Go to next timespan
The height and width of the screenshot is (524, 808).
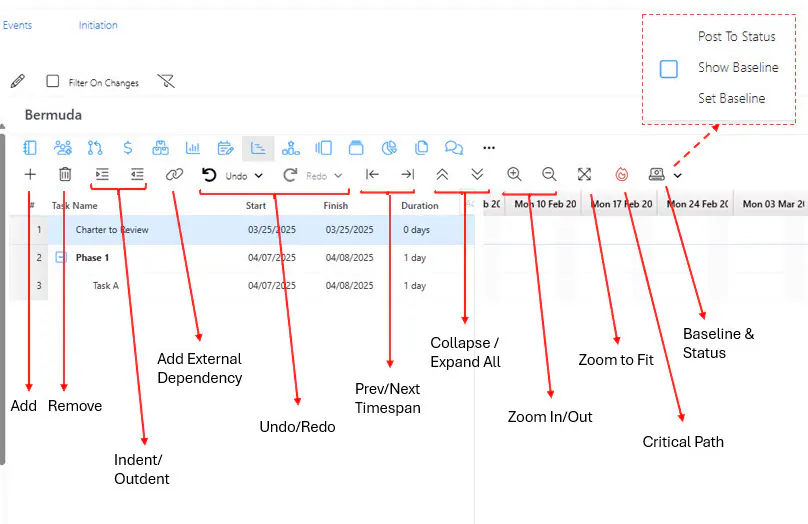tap(408, 175)
